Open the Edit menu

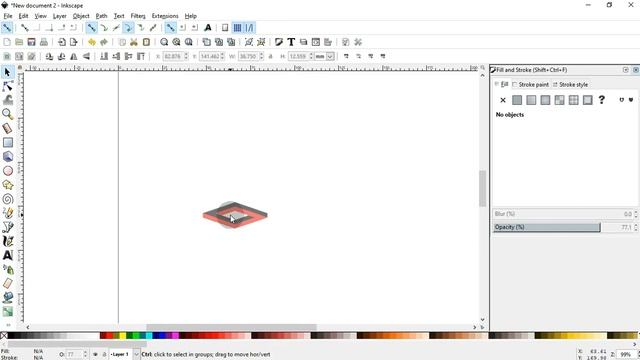point(23,16)
